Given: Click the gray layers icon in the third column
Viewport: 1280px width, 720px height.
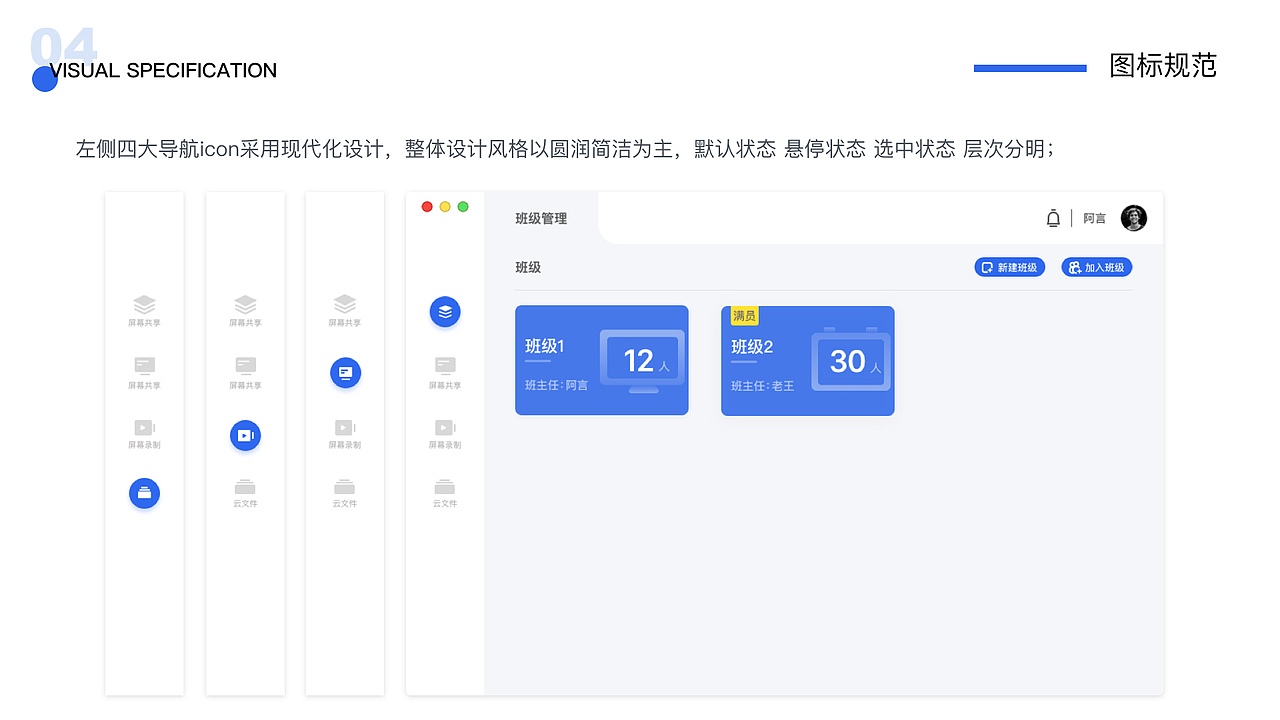Looking at the screenshot, I should 344,302.
